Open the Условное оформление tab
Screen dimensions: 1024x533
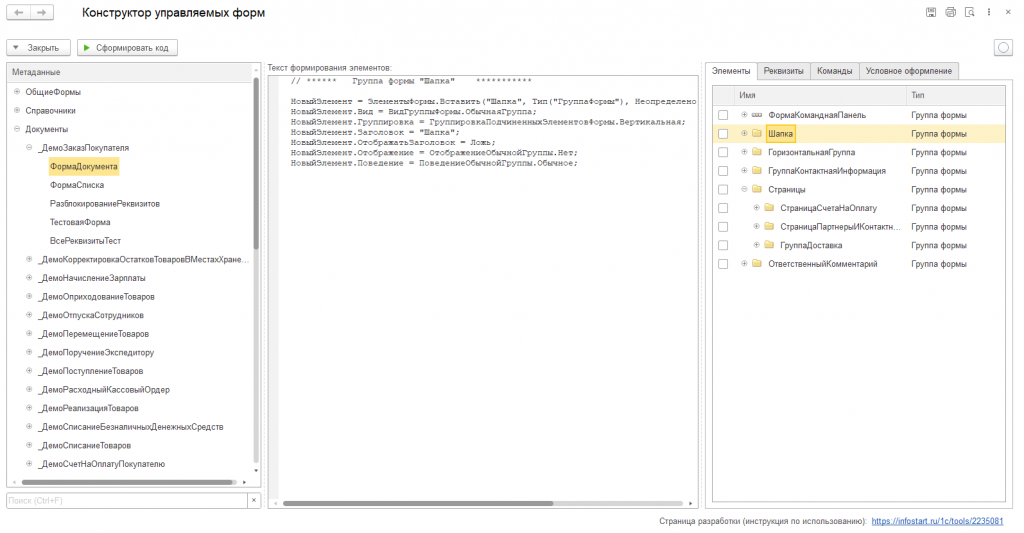pos(910,71)
